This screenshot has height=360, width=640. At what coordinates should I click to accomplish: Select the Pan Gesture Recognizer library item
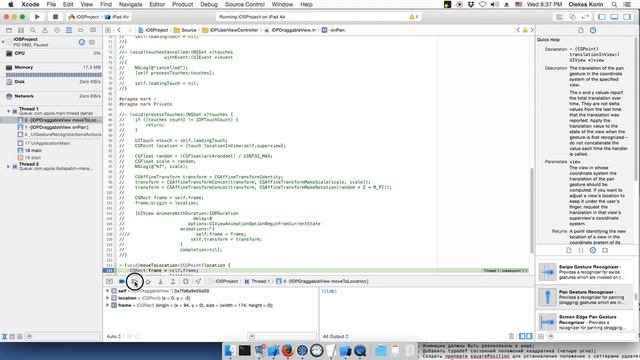click(x=585, y=297)
